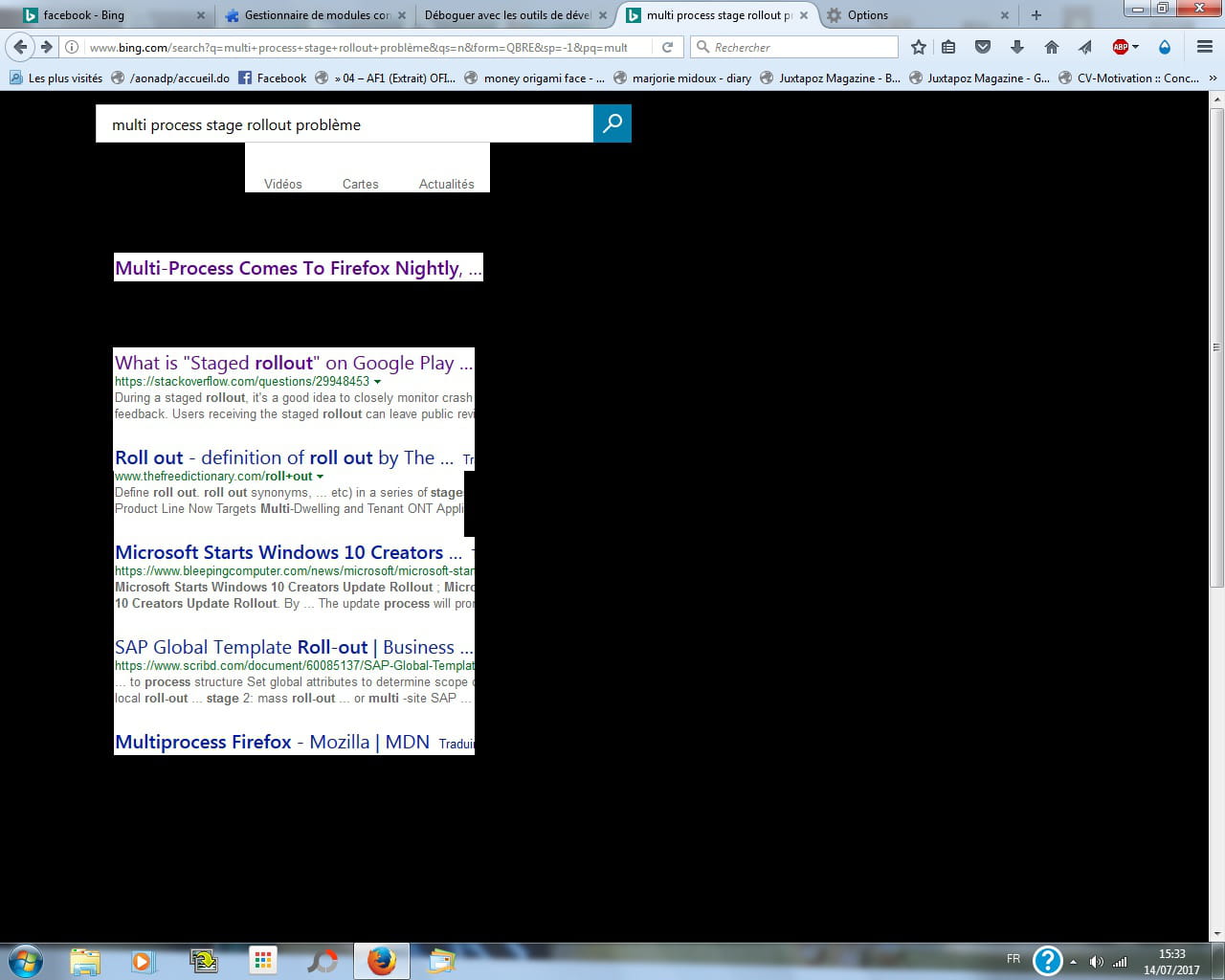Viewport: 1225px width, 980px height.
Task: Expand thefreedictionary.com URL dropdown arrow
Action: click(320, 477)
